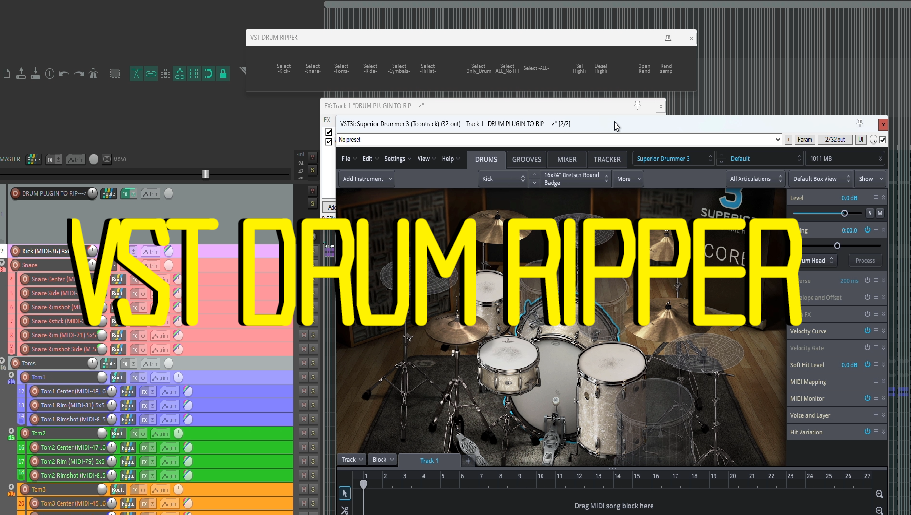
Task: Toggle plugin bypass checkbox beside UI button
Action: 883,140
